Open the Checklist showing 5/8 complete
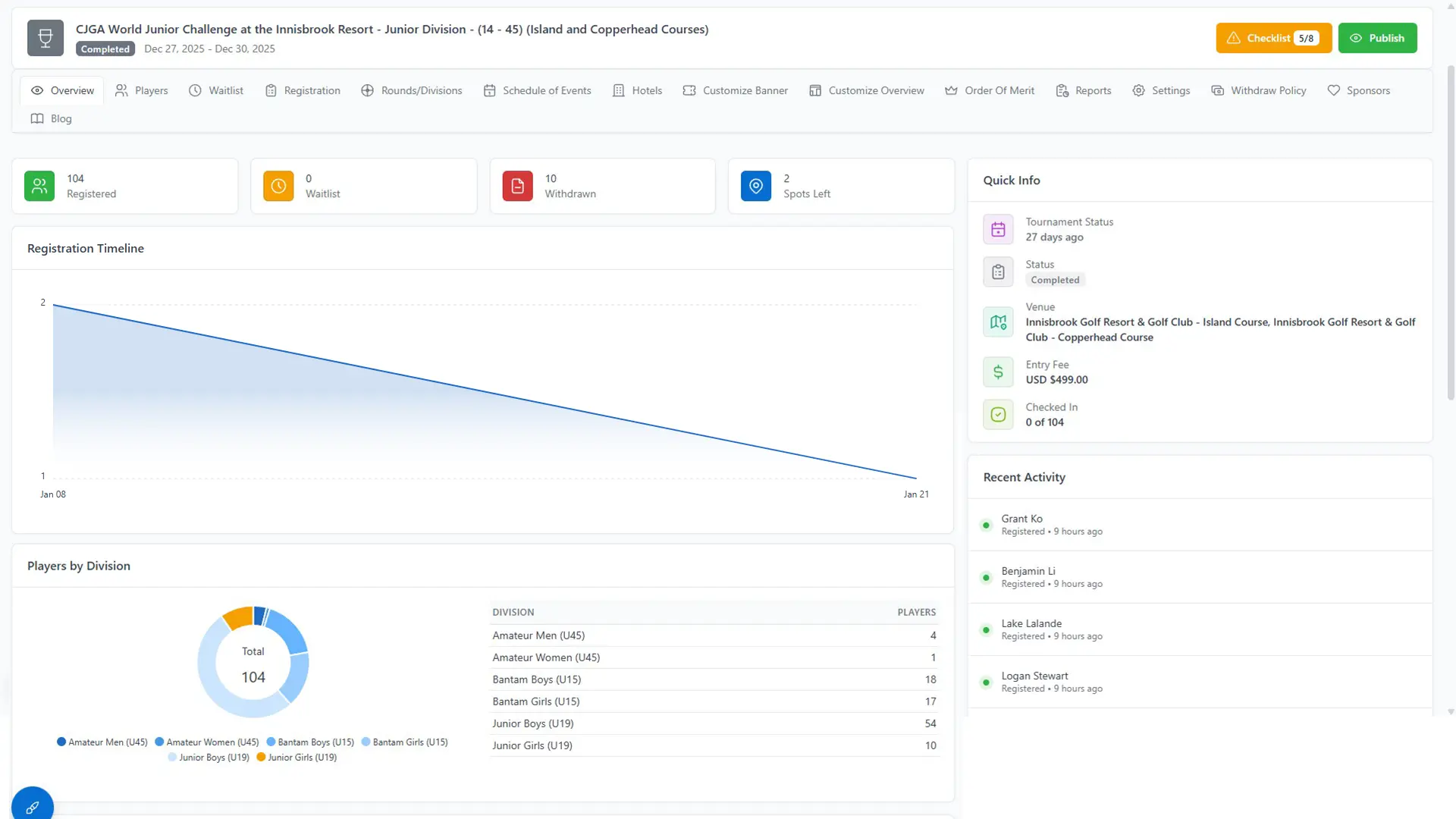 (1273, 38)
